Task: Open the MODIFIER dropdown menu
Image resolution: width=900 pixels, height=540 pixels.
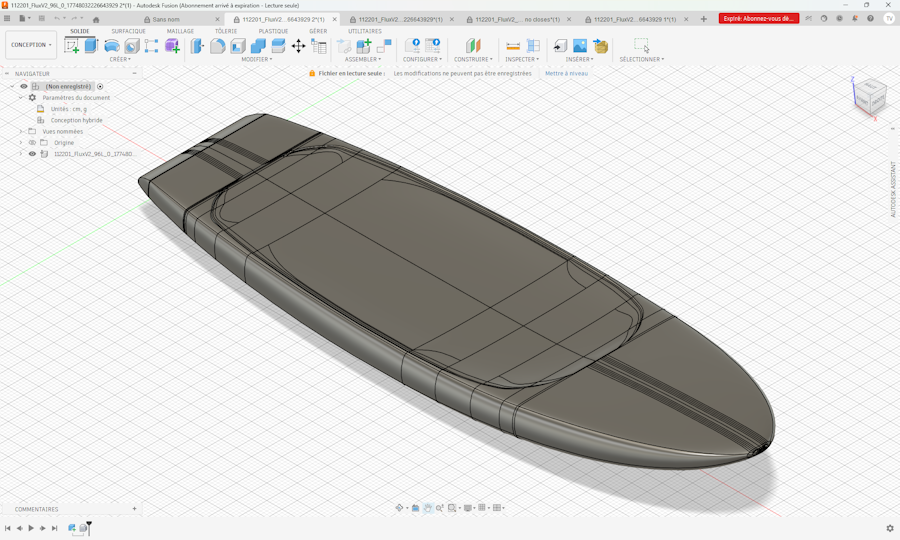Action: tap(256, 59)
